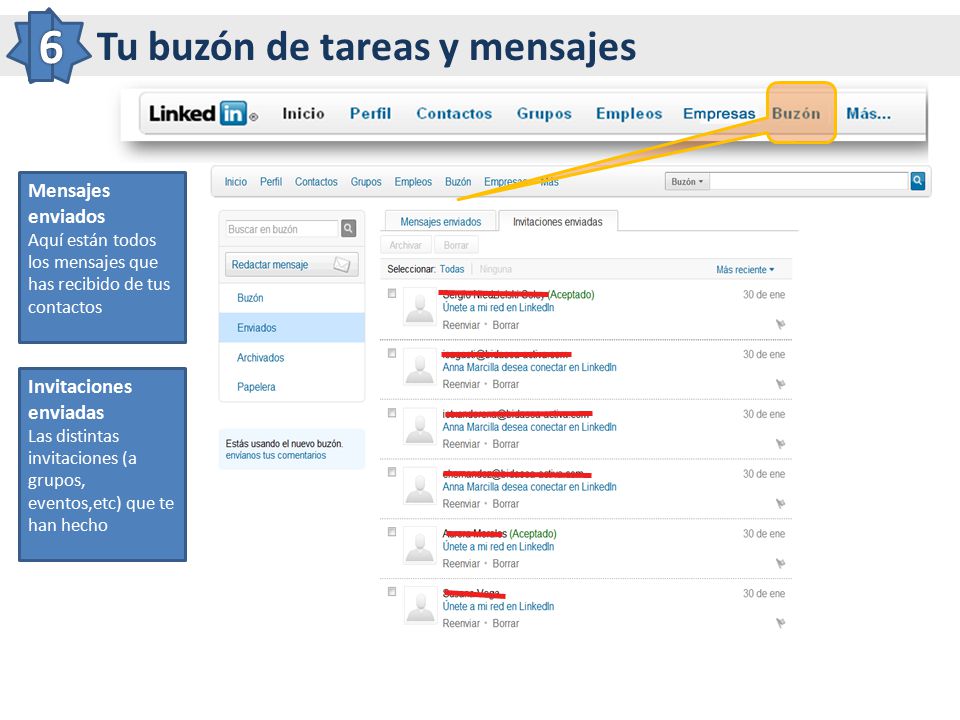Click Perfil in the small navigation bar
960x720 pixels.
pos(271,182)
